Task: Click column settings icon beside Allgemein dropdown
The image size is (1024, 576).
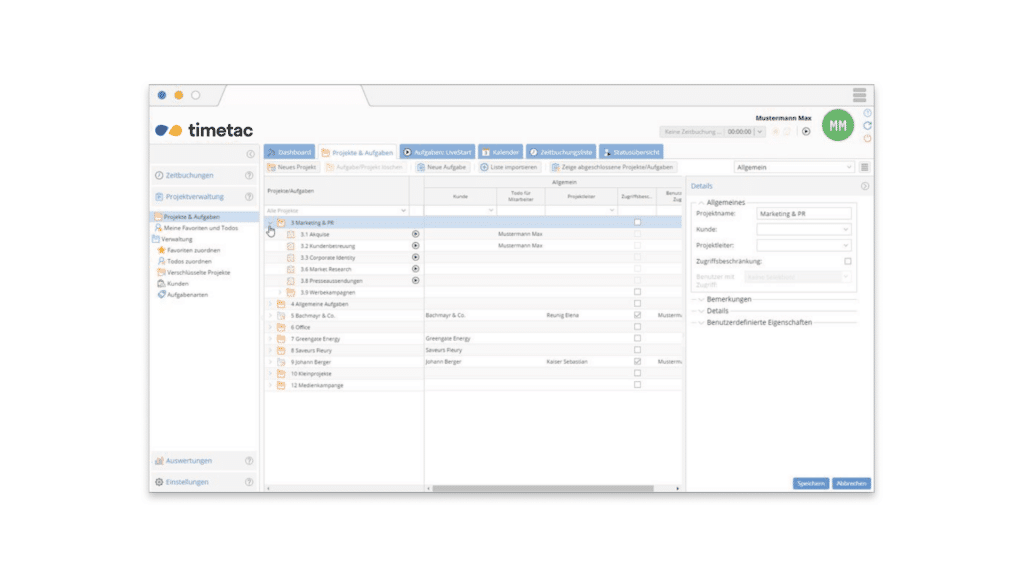Action: click(865, 167)
